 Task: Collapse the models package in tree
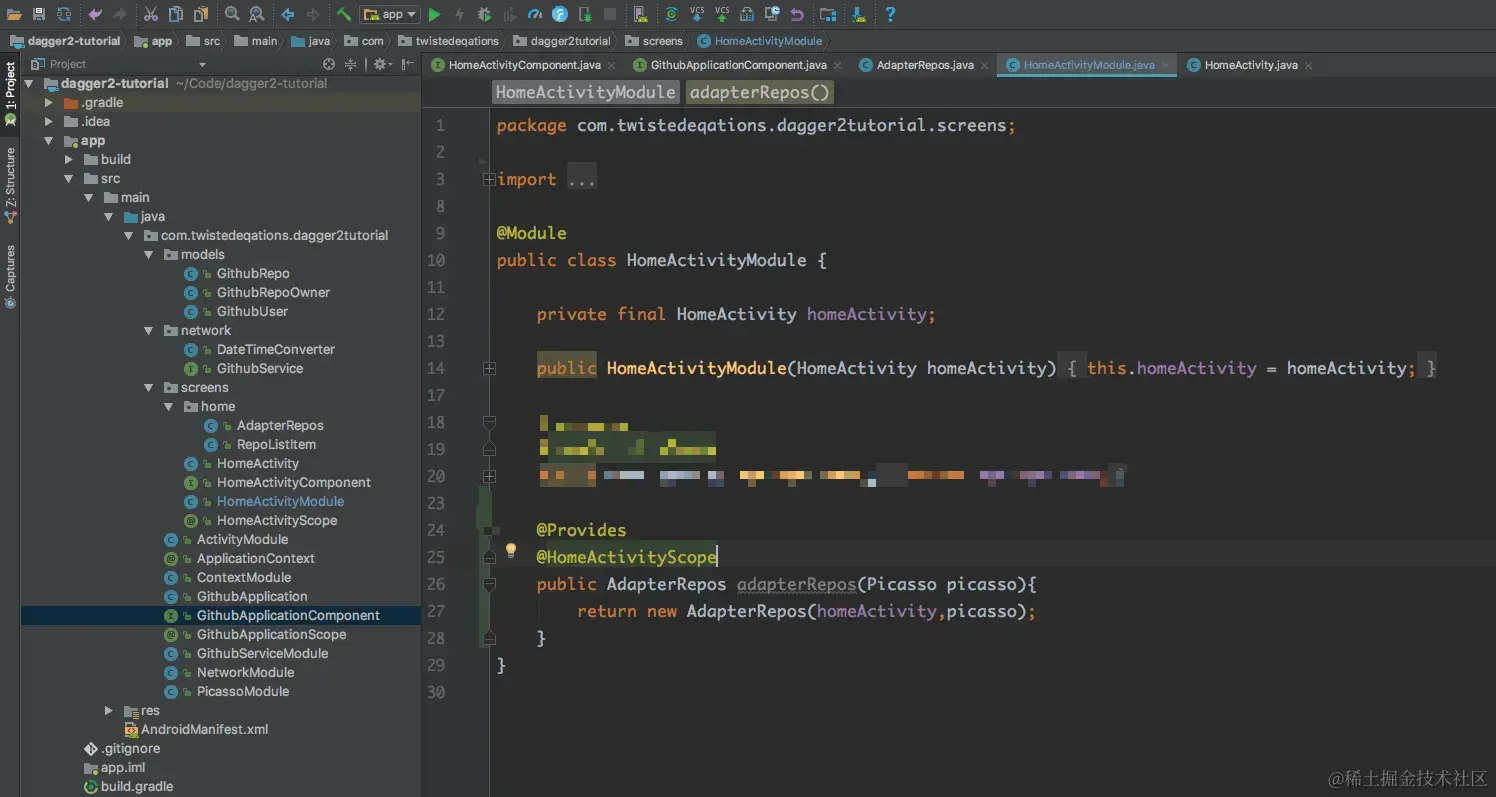pos(149,255)
